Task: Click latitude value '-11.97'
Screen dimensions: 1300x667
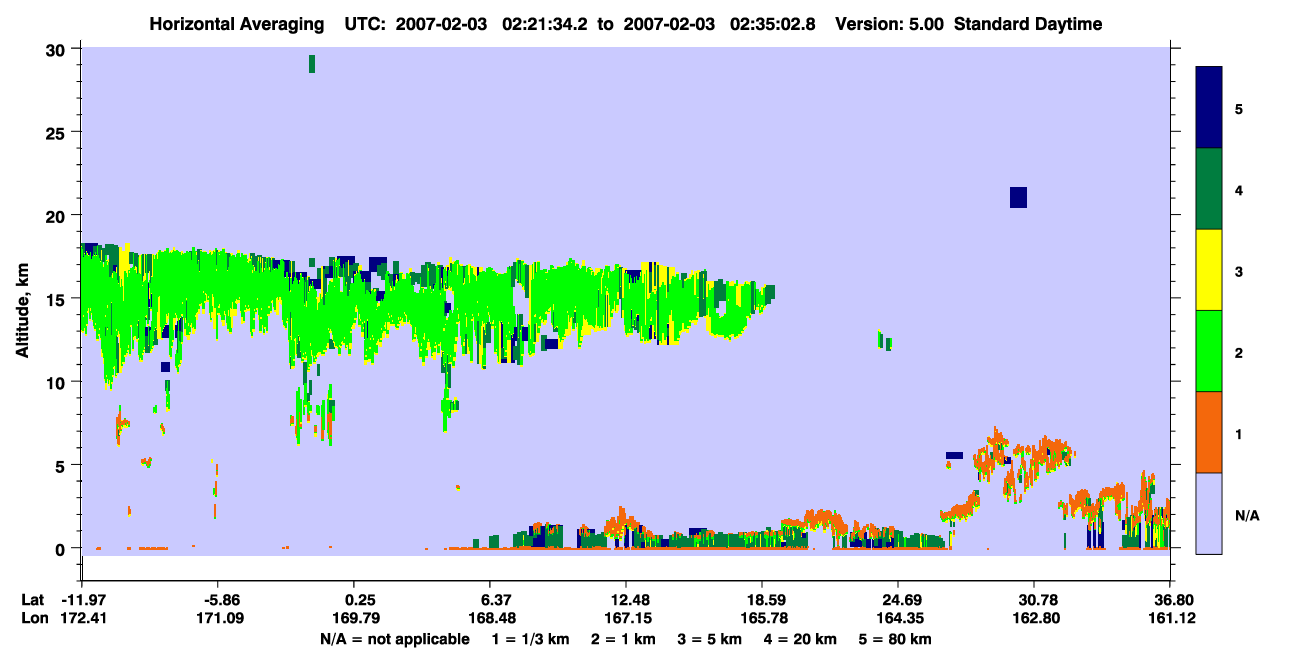Action: coord(84,600)
